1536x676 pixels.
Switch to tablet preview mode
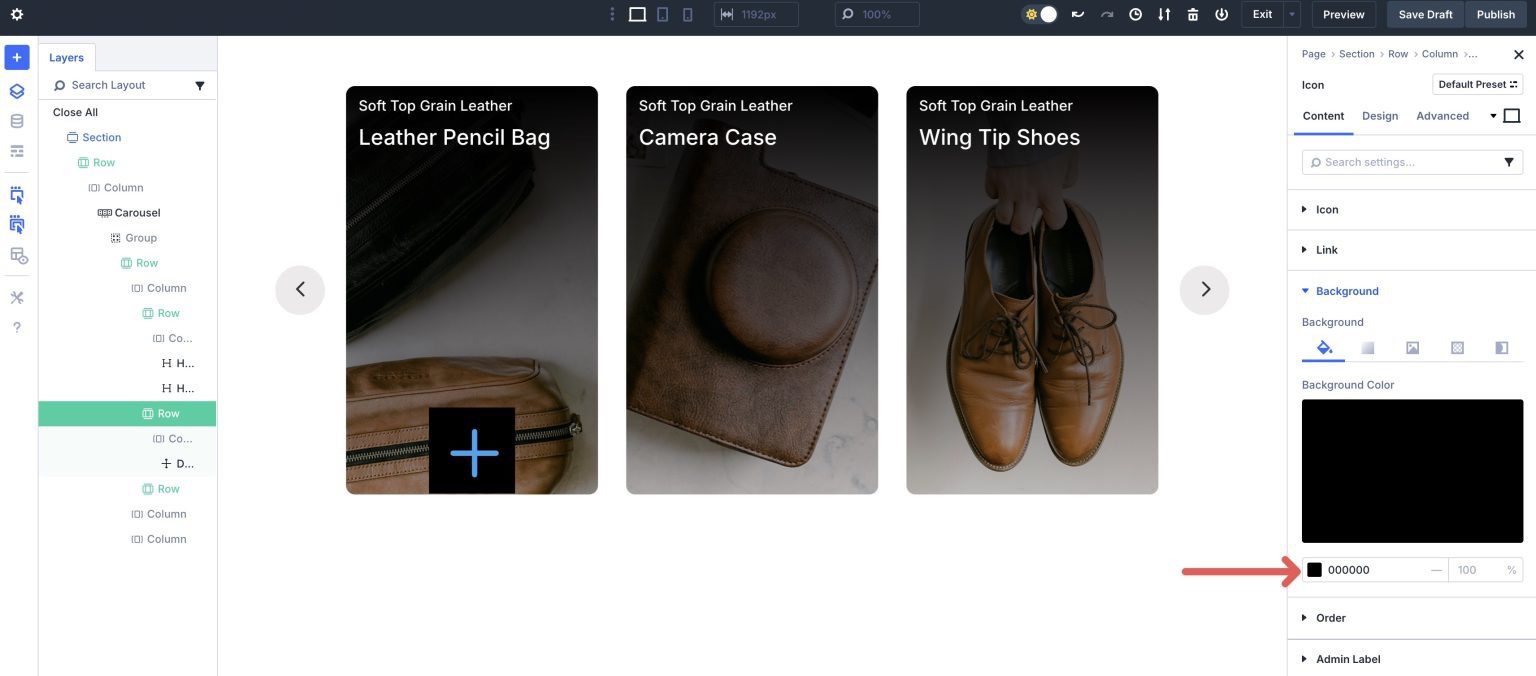[x=661, y=14]
